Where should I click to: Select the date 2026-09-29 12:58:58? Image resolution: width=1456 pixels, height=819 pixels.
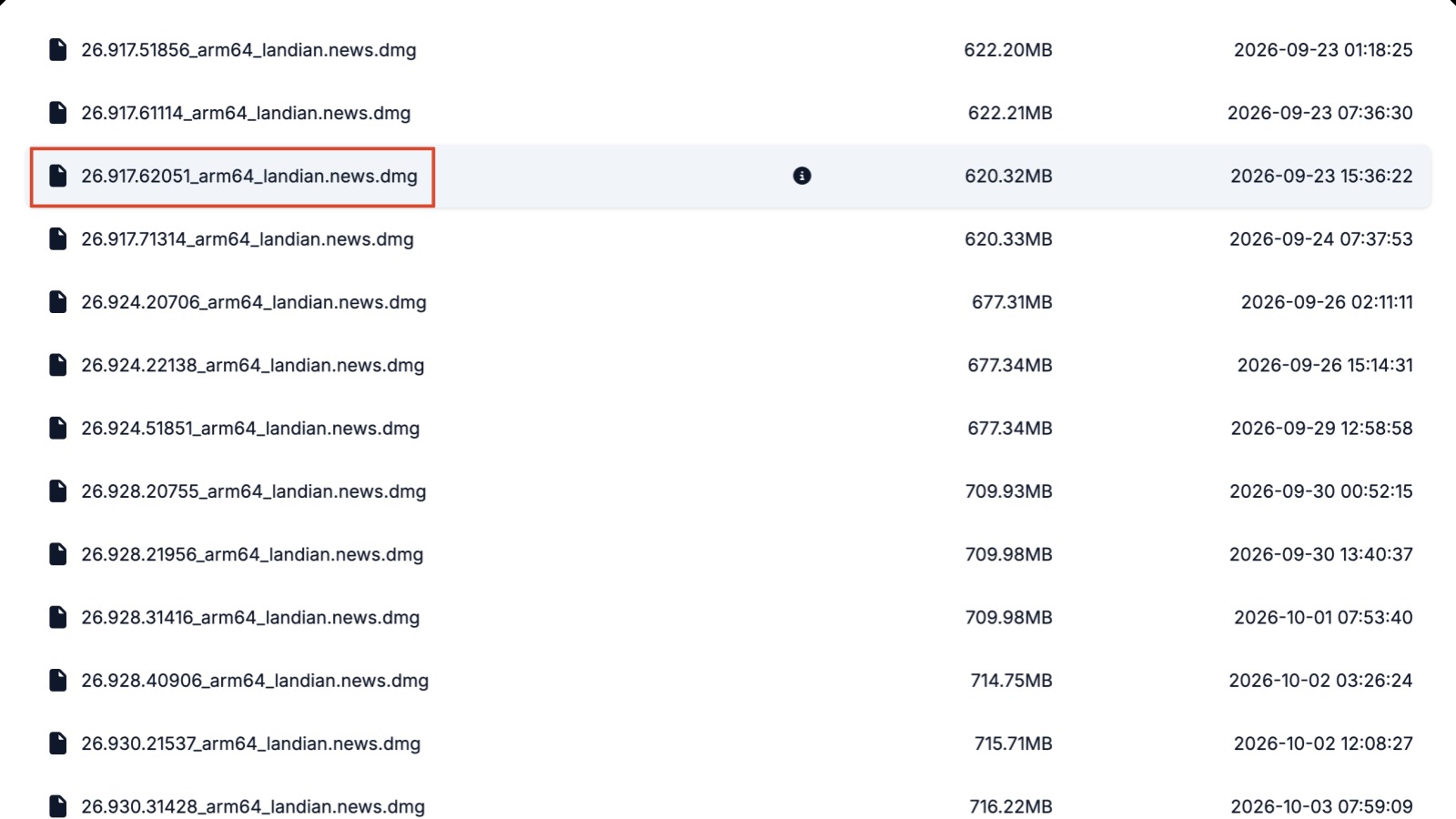click(1322, 428)
